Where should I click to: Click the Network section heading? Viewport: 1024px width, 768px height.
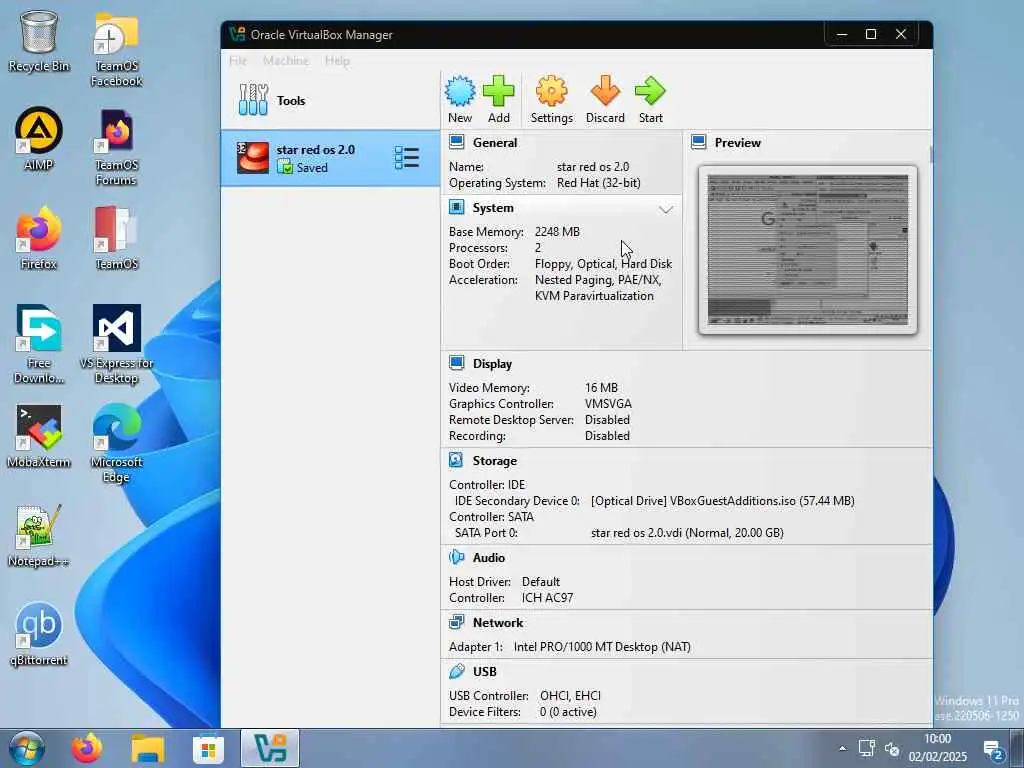pyautogui.click(x=498, y=622)
